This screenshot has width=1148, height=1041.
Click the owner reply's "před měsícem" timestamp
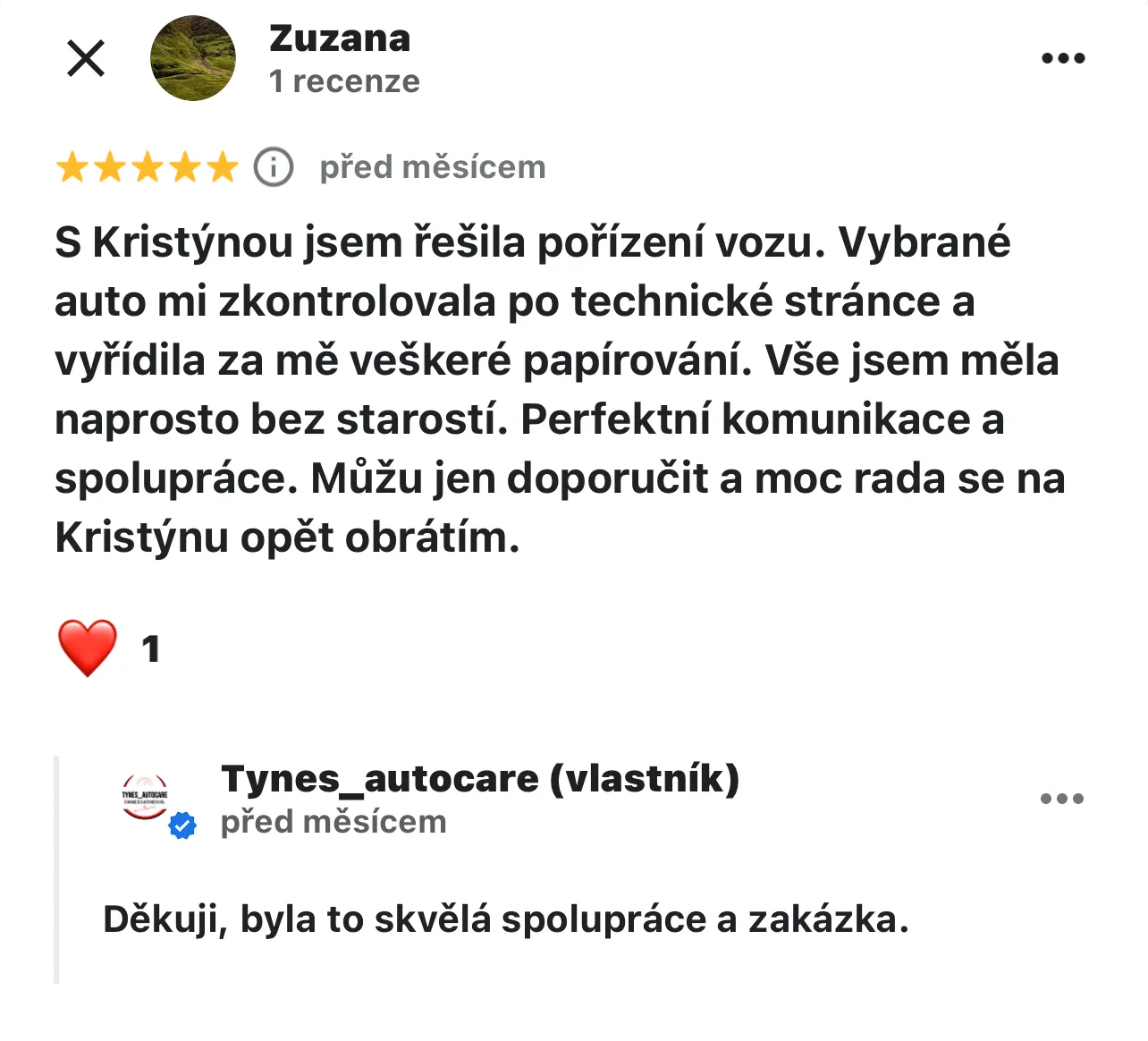(333, 822)
